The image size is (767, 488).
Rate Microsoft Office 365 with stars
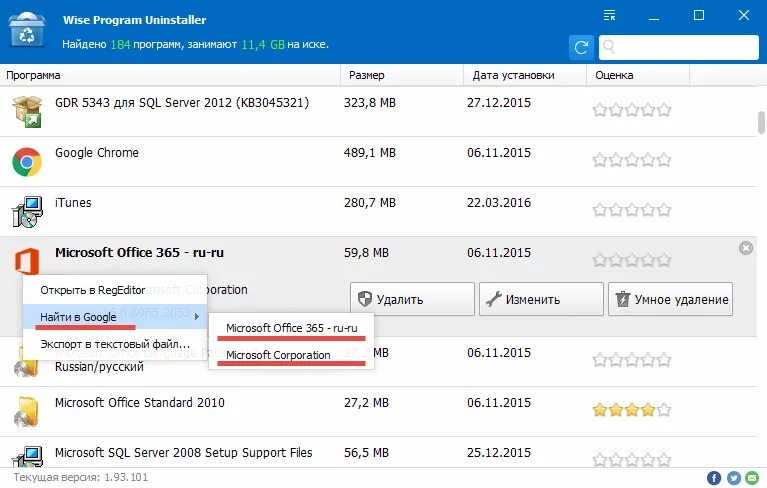[x=632, y=260]
